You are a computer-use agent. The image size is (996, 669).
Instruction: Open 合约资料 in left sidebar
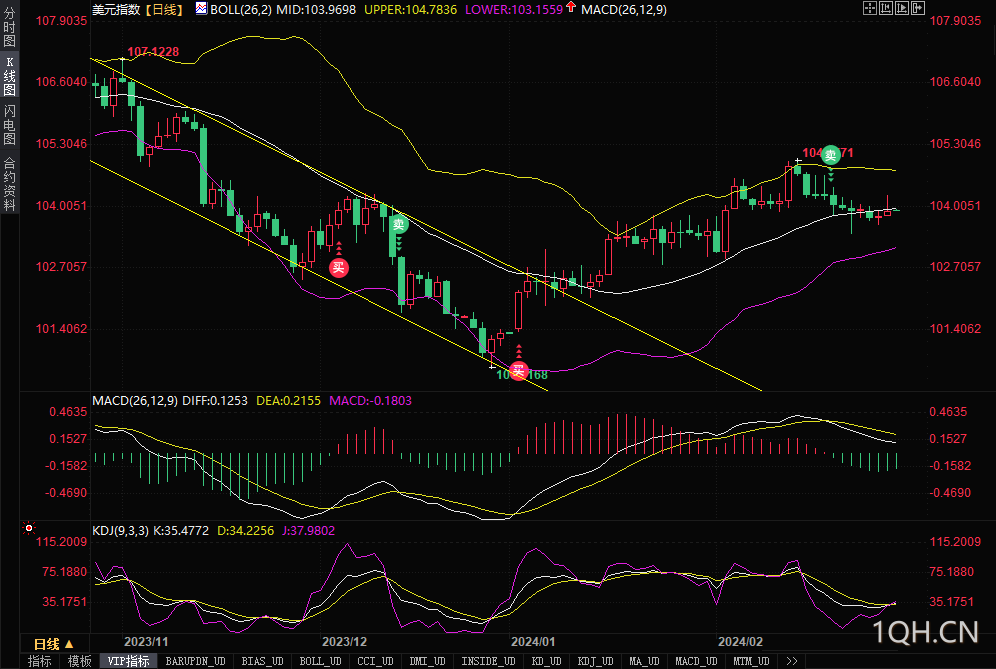pos(9,184)
